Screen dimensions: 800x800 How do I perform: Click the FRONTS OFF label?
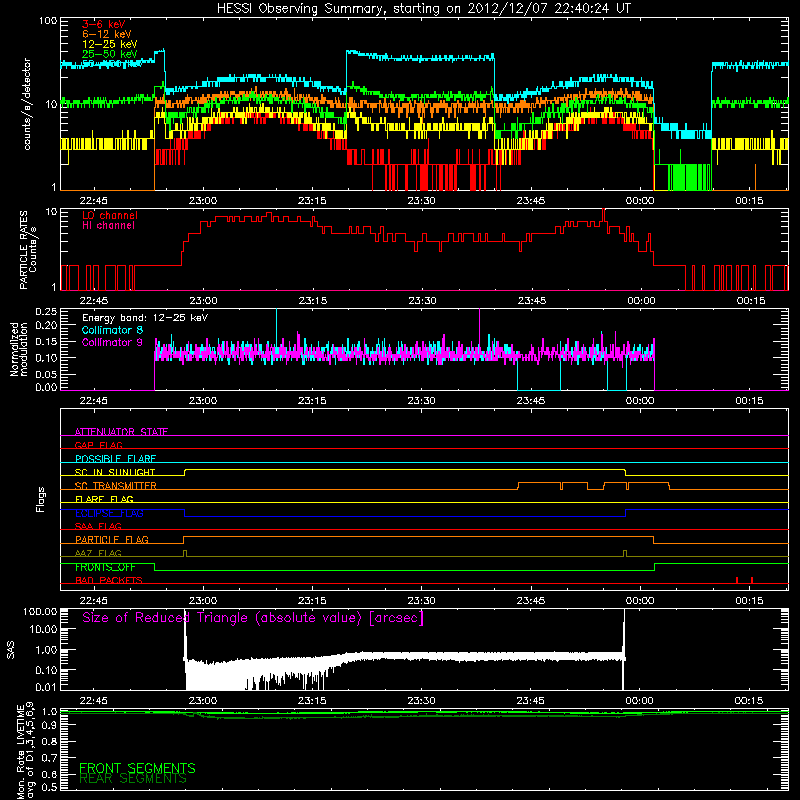[105, 567]
